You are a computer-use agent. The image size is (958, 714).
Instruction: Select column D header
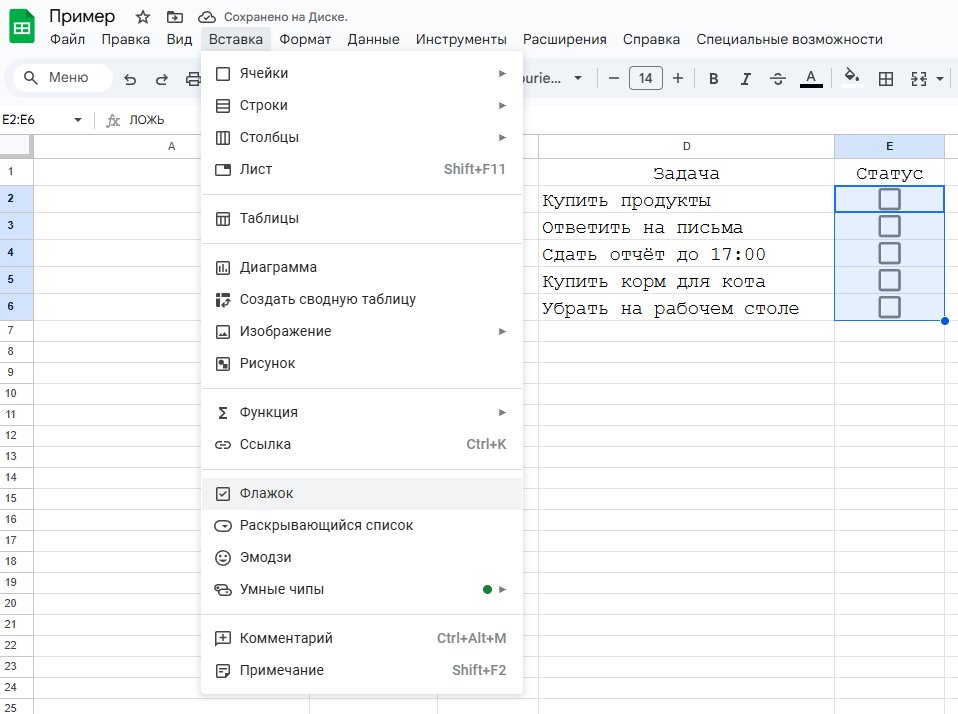pos(686,147)
